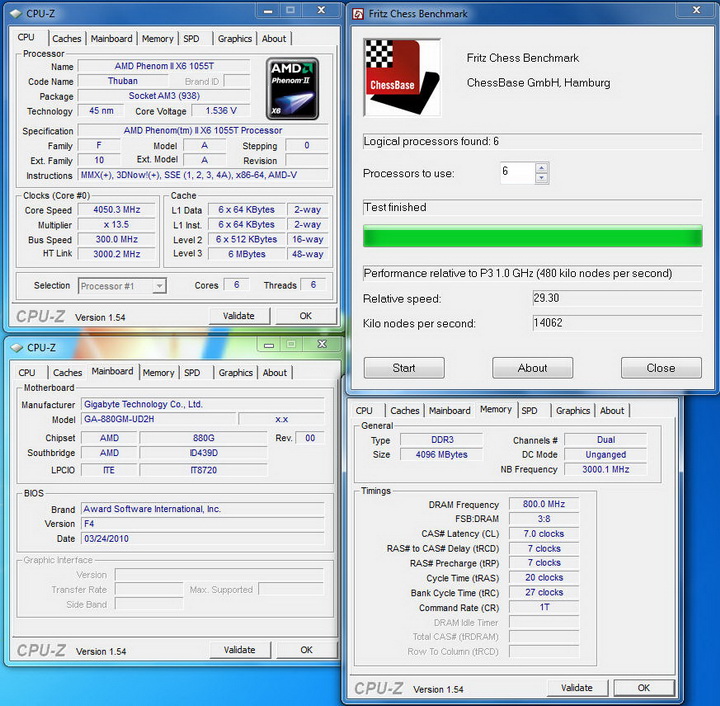The height and width of the screenshot is (706, 720).
Task: Click the BIOS date 03/24/2010
Action: [203, 538]
